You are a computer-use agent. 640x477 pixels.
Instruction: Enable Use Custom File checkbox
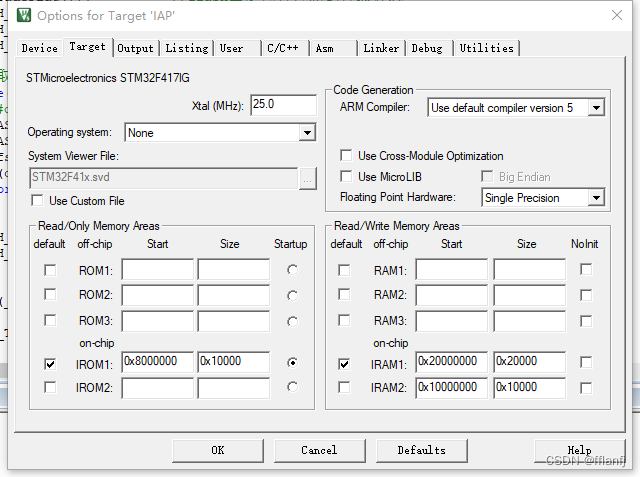coord(37,201)
